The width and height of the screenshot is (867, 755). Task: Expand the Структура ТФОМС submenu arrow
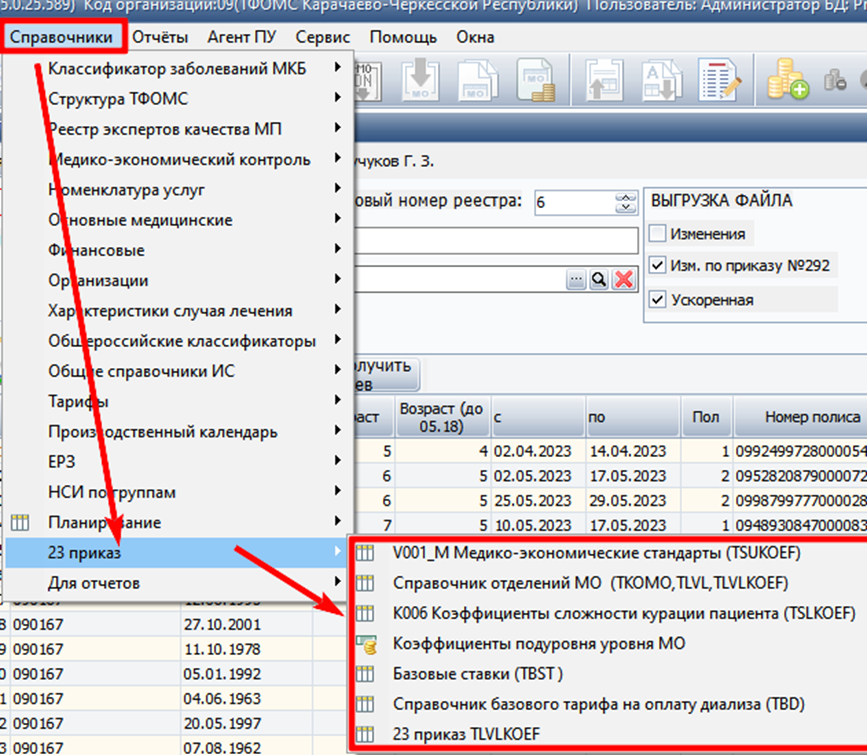pyautogui.click(x=338, y=98)
